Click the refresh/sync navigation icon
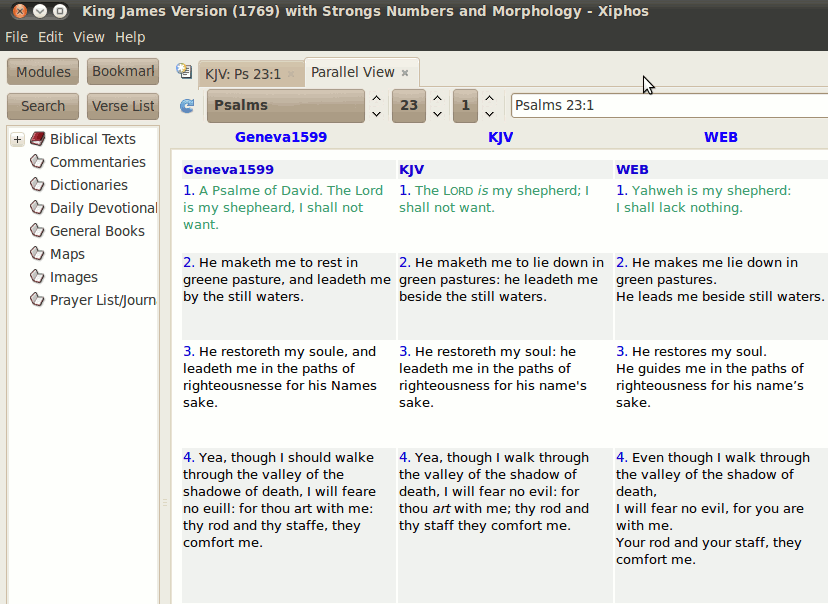This screenshot has height=604, width=828. 187,106
